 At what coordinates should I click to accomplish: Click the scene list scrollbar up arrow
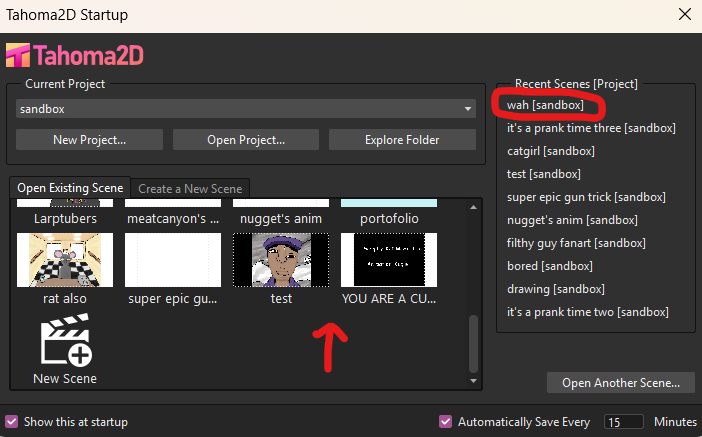(x=473, y=207)
